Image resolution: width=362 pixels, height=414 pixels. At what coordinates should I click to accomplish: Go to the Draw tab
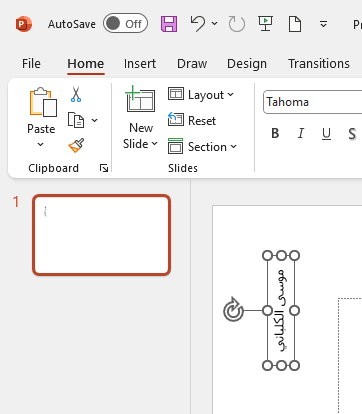[192, 63]
